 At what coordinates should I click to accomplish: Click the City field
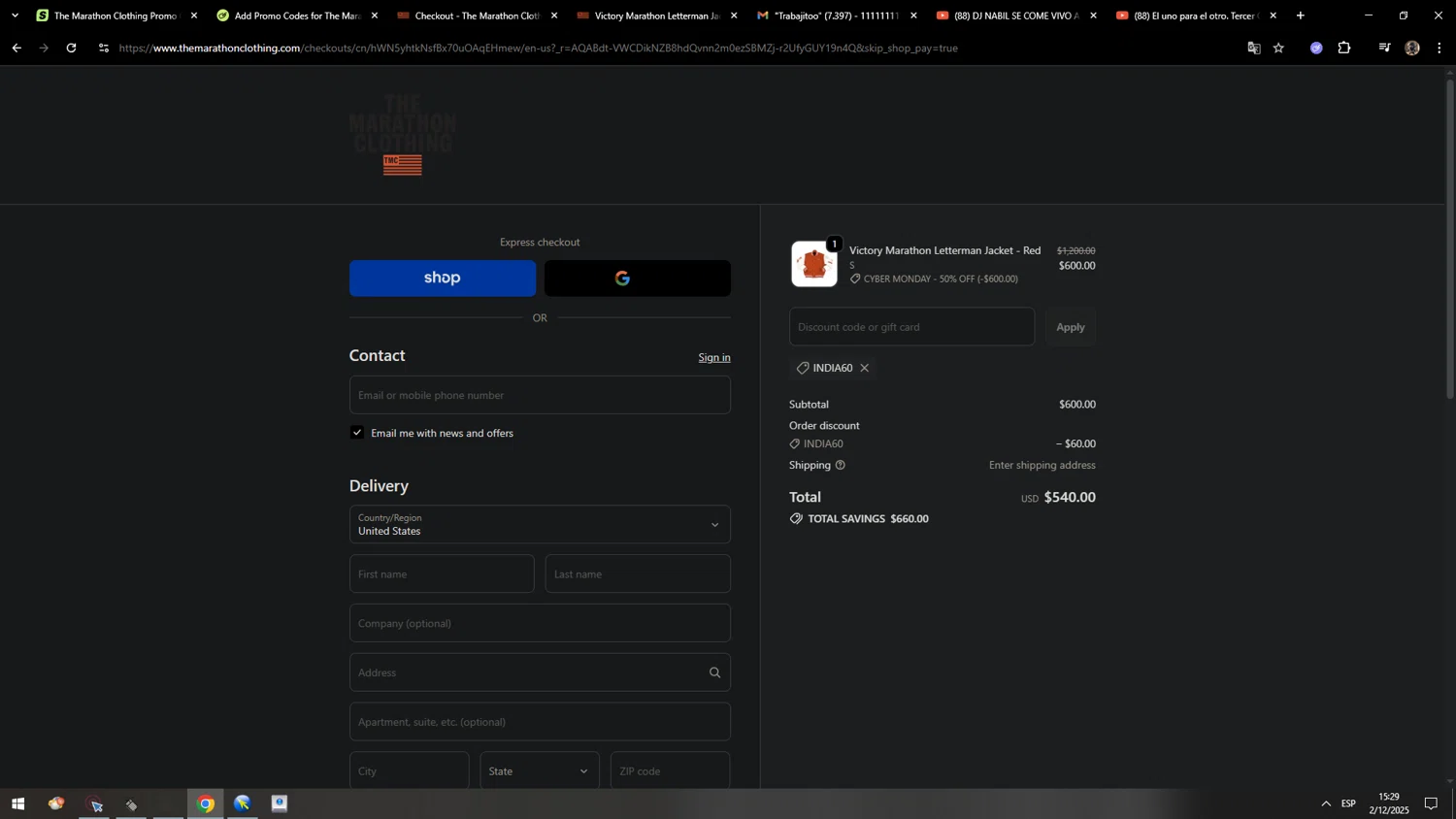click(x=409, y=770)
